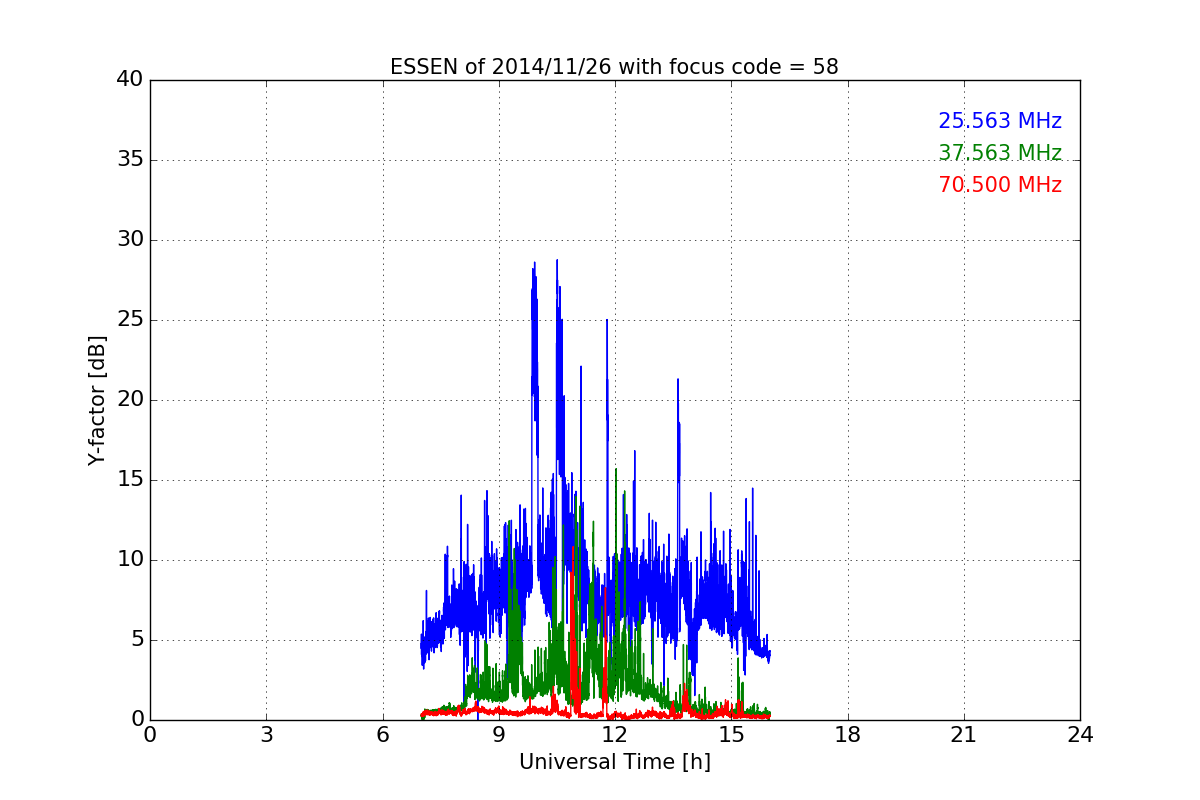Click x-axis tick label 6
The width and height of the screenshot is (1200, 800).
(382, 735)
